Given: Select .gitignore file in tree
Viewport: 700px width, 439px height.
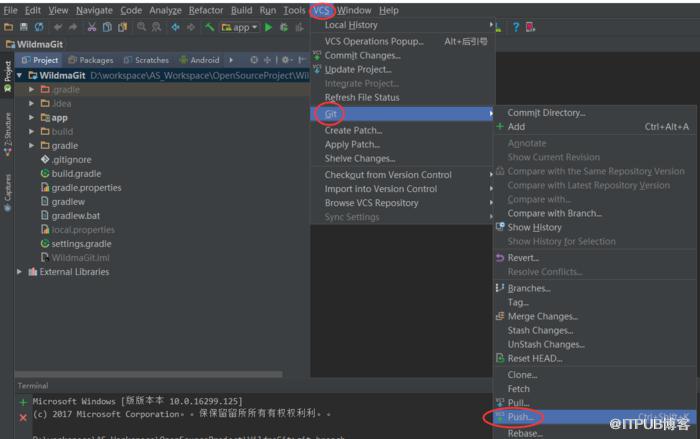Looking at the screenshot, I should [66, 159].
